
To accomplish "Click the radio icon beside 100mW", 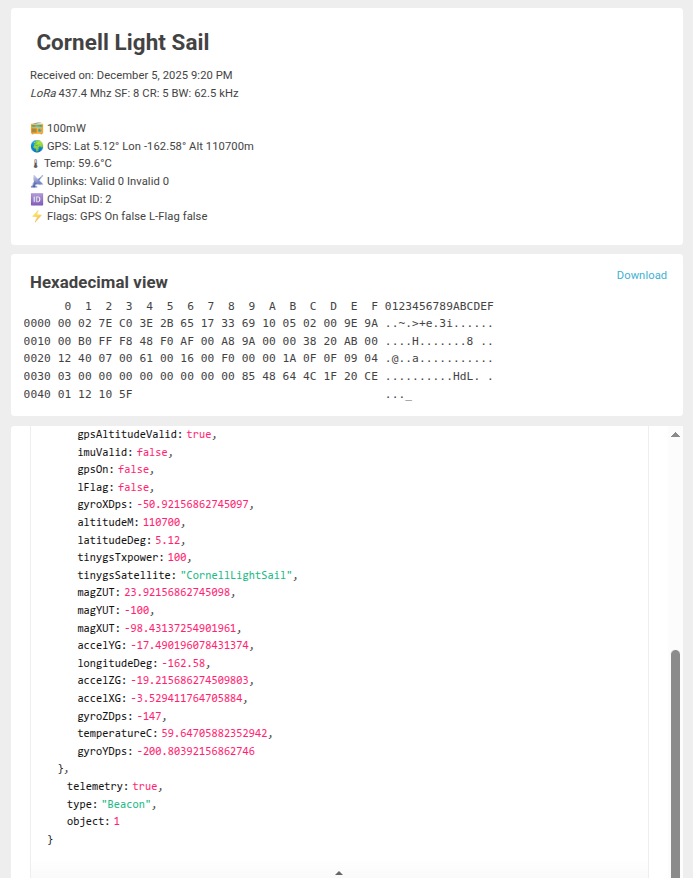I will [37, 129].
